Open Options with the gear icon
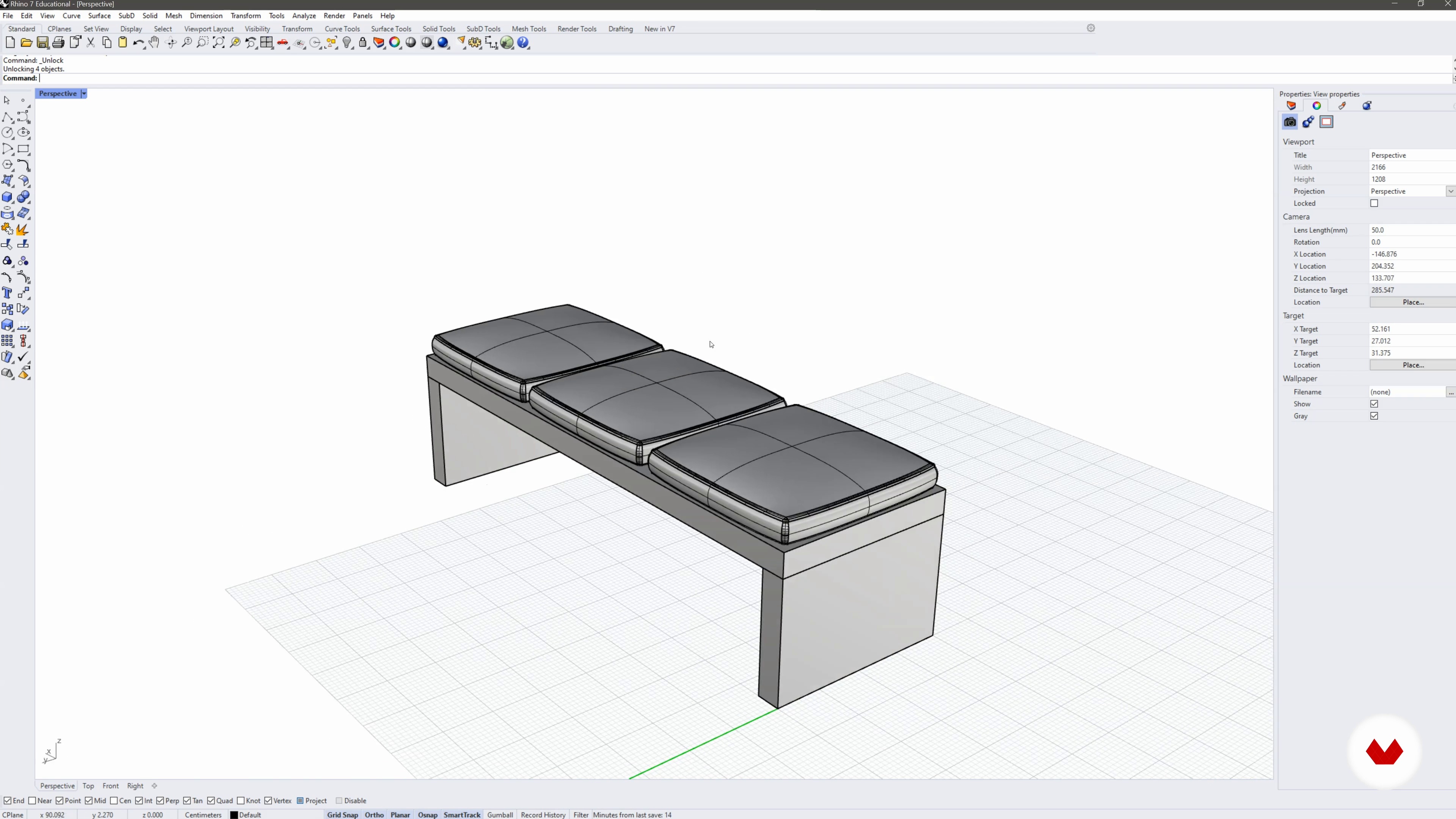 475,42
